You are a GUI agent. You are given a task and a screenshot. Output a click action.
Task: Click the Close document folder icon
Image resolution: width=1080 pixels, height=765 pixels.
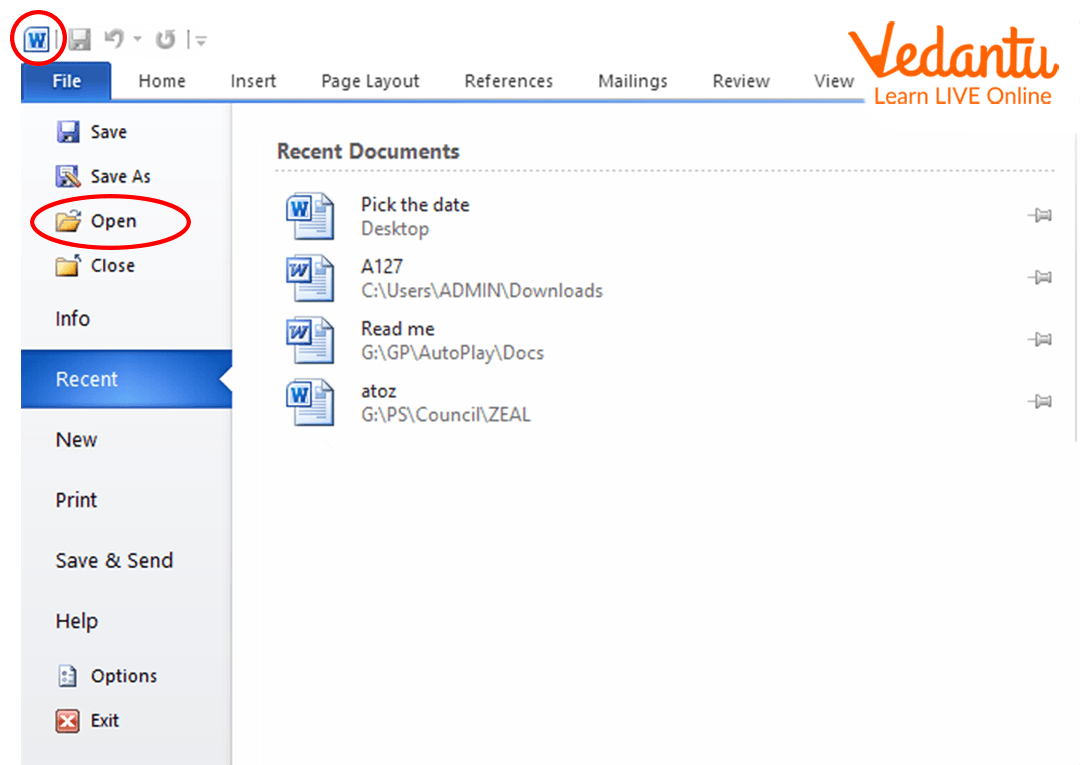click(68, 266)
